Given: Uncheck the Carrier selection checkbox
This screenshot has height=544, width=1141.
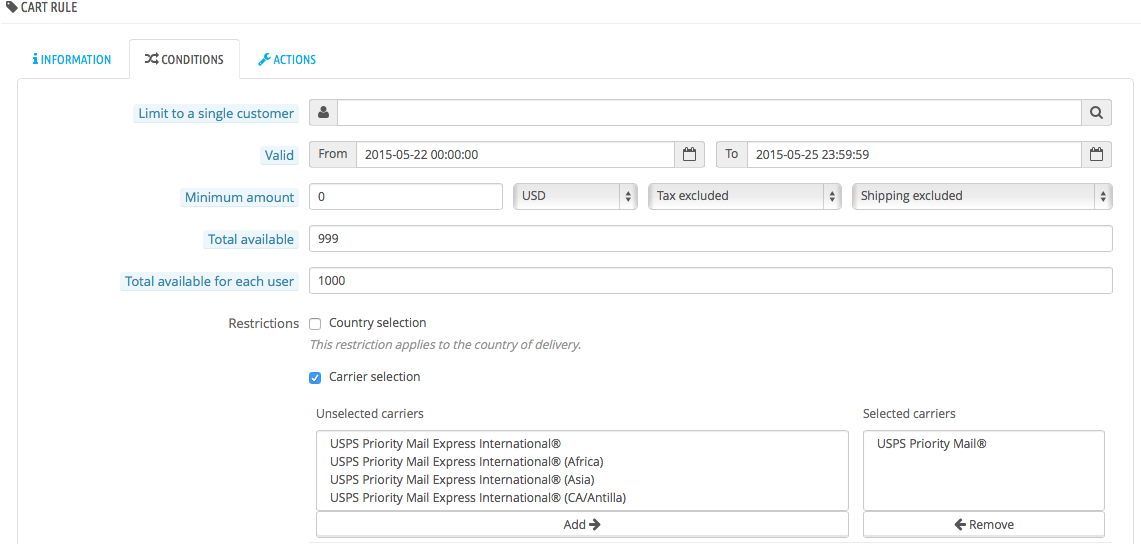Looking at the screenshot, I should [x=315, y=377].
